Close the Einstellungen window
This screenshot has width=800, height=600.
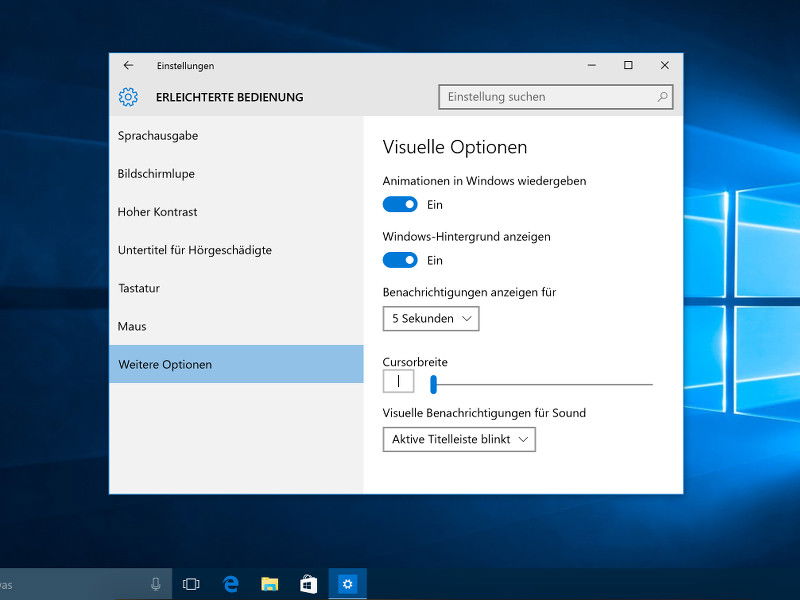click(664, 65)
